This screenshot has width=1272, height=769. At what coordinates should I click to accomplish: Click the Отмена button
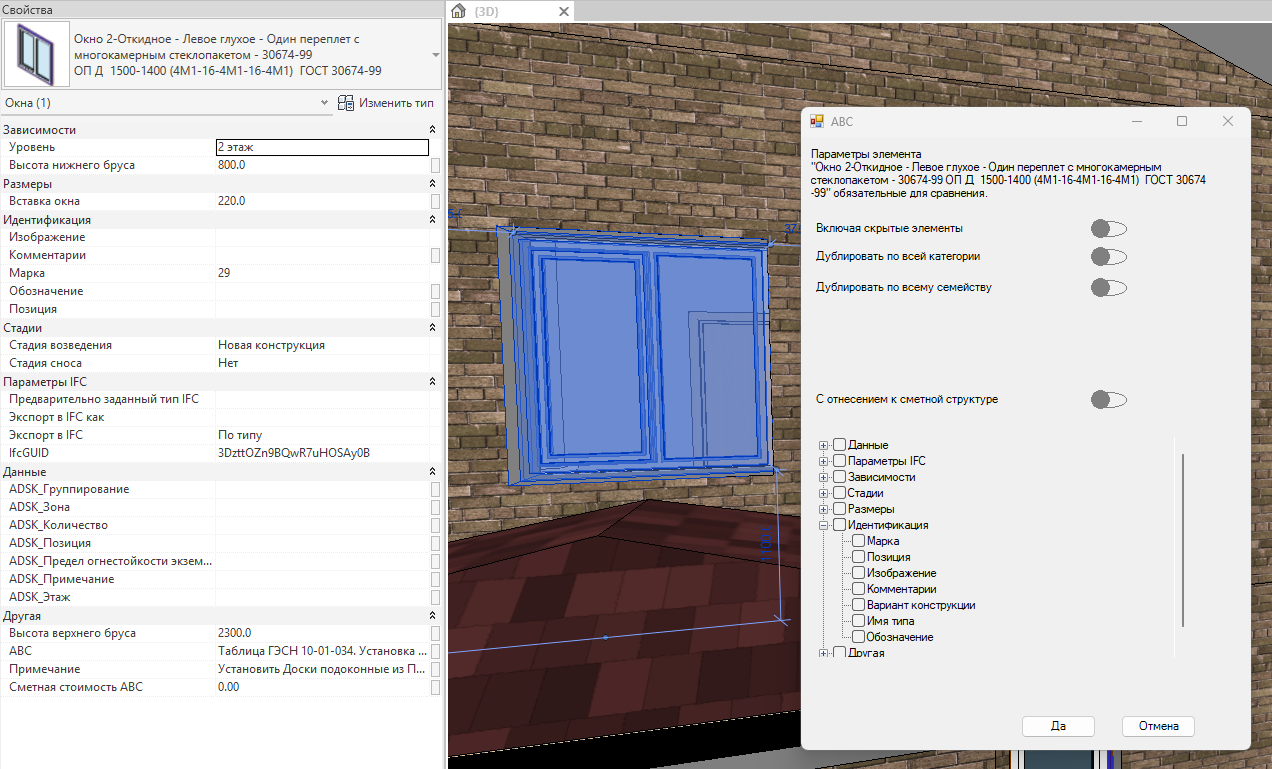point(1158,726)
